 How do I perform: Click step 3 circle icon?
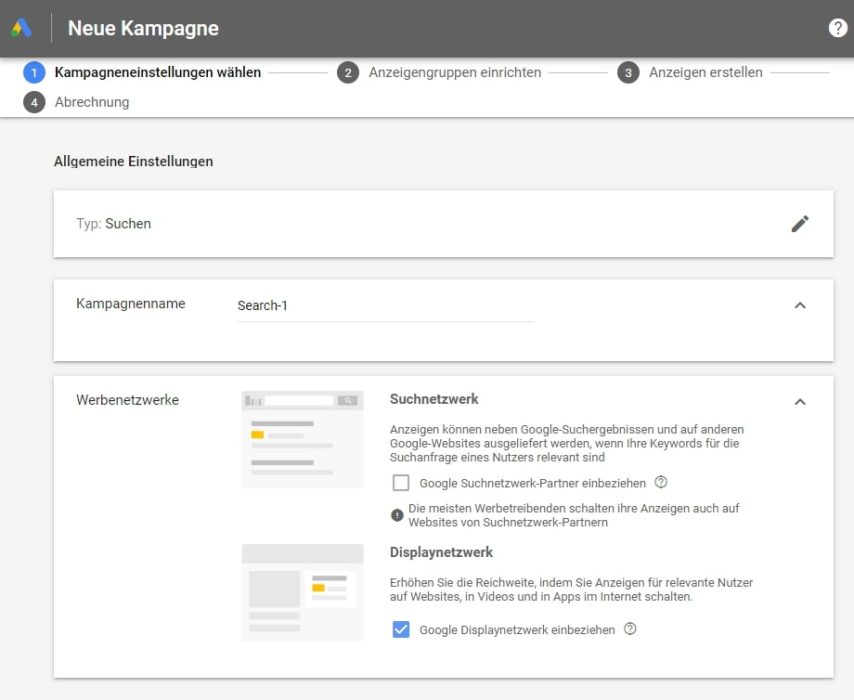click(x=628, y=72)
